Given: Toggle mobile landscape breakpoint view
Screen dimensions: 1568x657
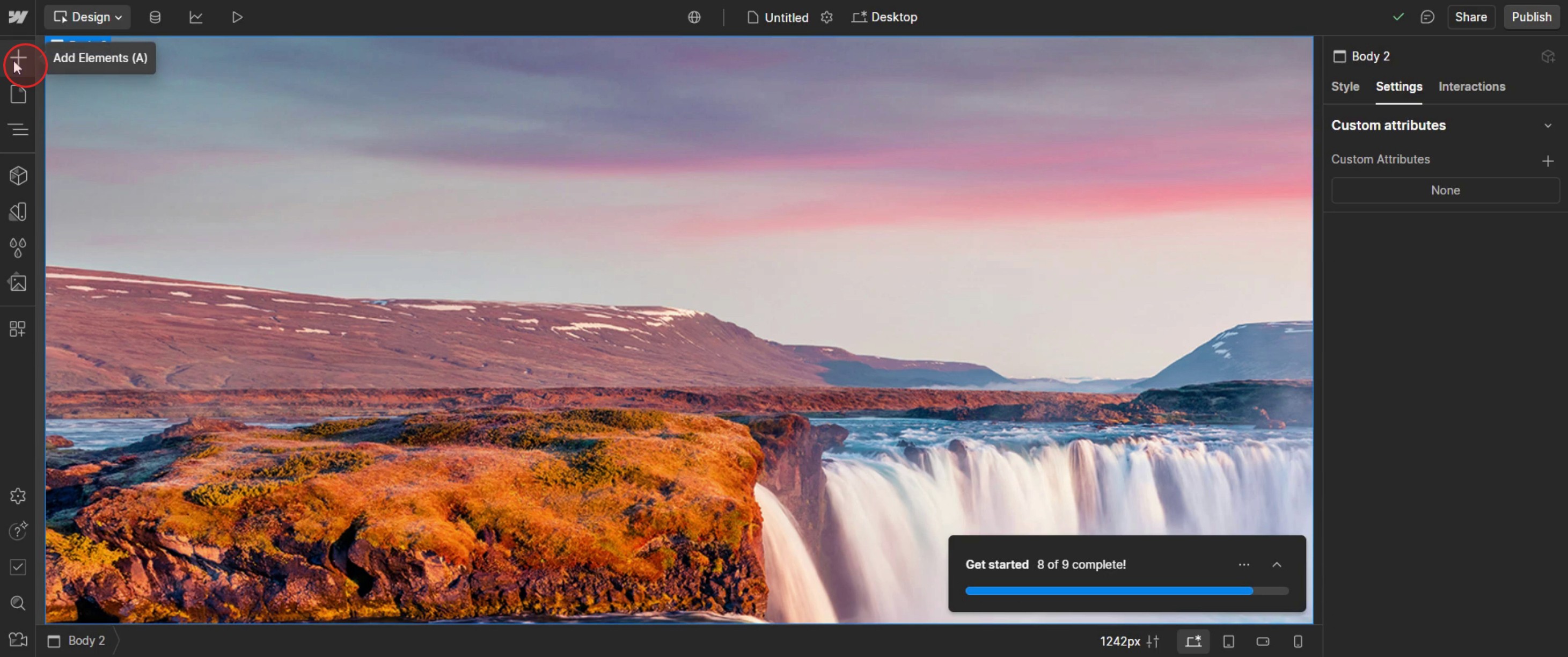Looking at the screenshot, I should pyautogui.click(x=1263, y=641).
